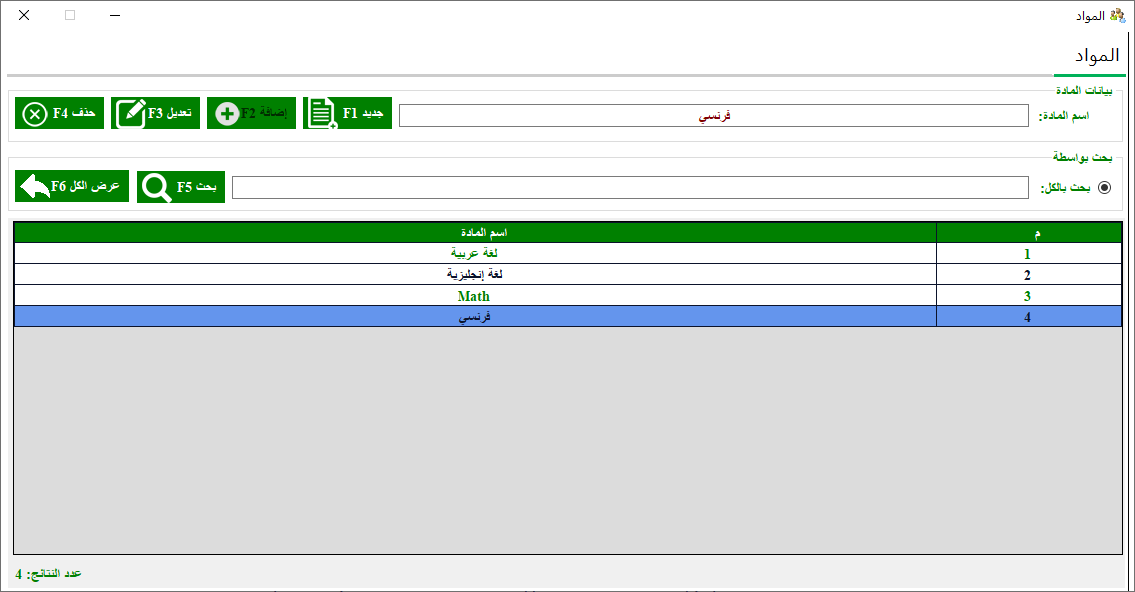The image size is (1135, 592).
Task: Click the app icon in the title bar
Action: [x=1118, y=16]
